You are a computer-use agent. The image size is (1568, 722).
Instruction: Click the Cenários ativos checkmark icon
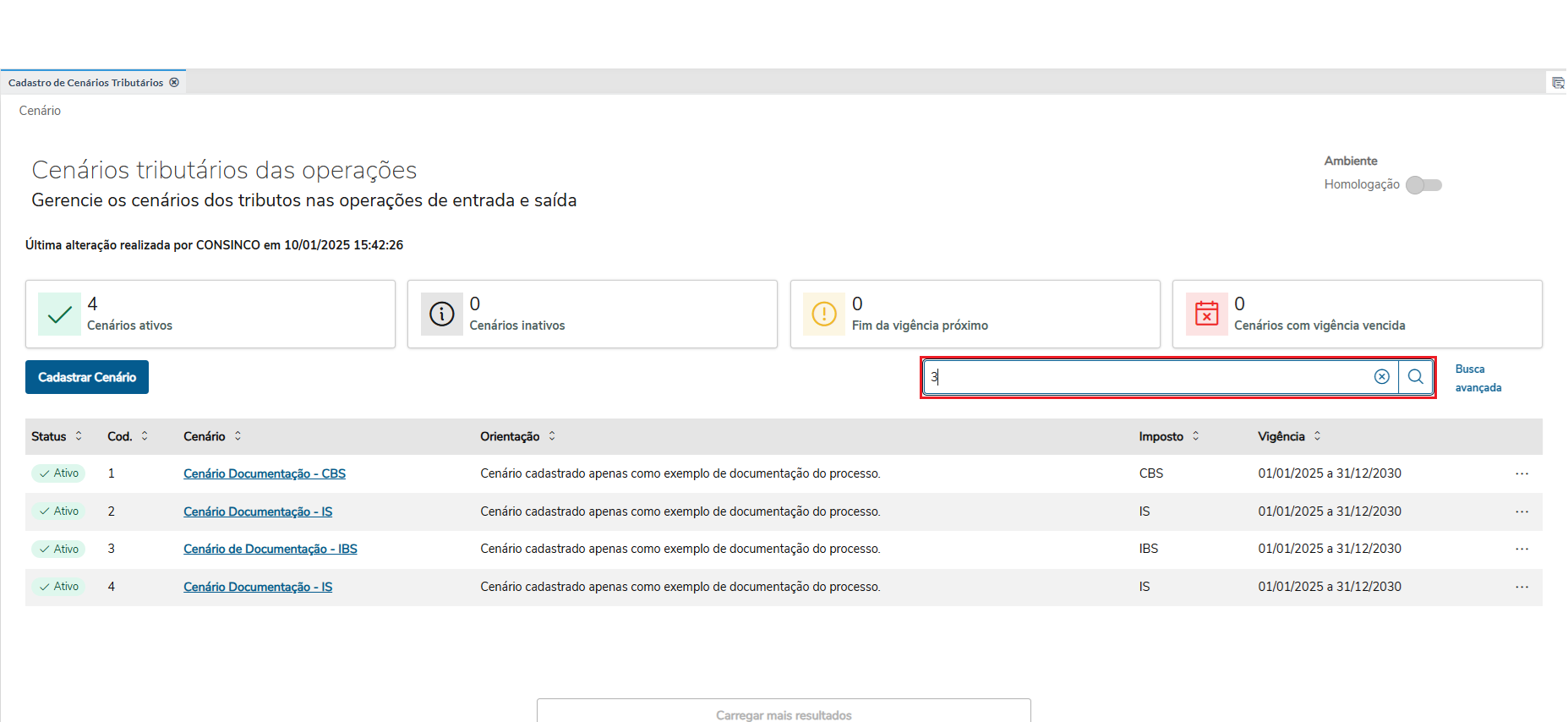[x=60, y=315]
